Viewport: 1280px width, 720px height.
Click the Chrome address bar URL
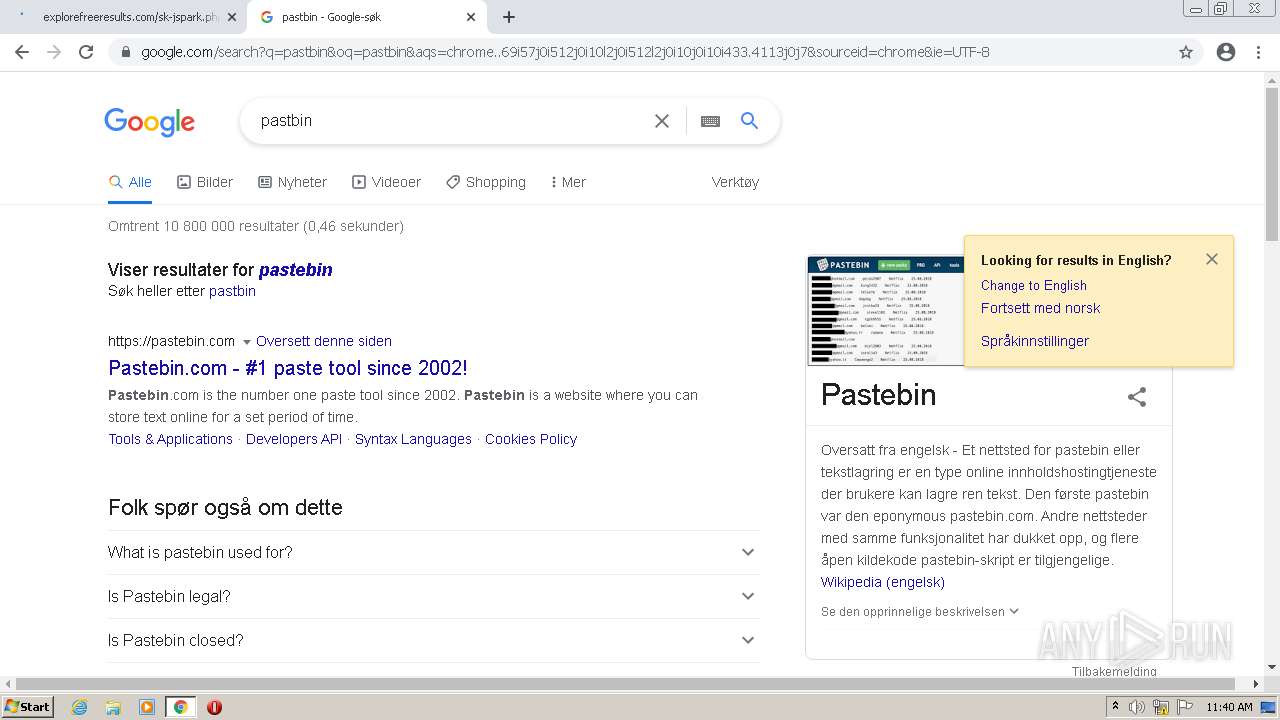(565, 52)
